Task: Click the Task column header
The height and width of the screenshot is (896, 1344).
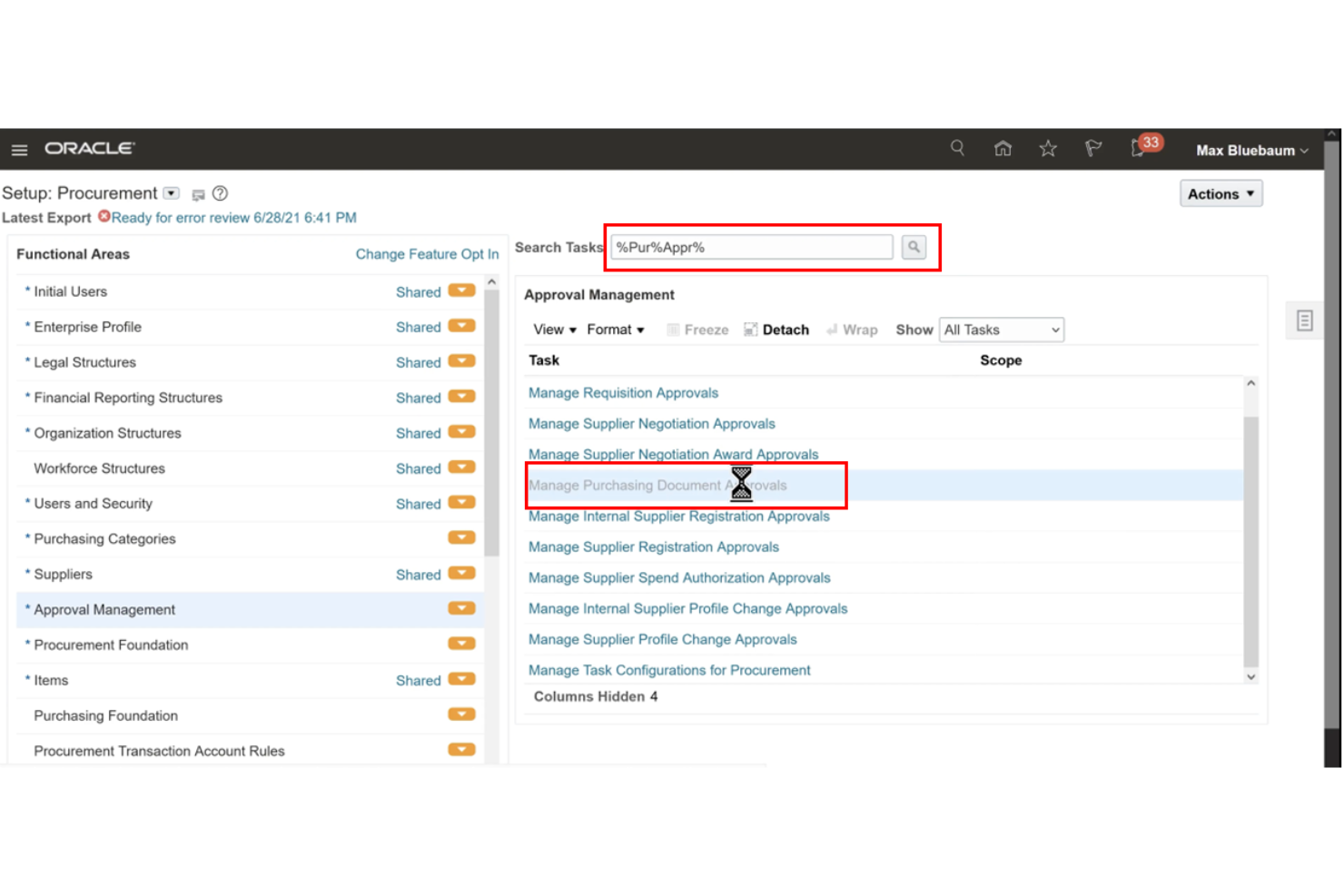Action: (544, 360)
